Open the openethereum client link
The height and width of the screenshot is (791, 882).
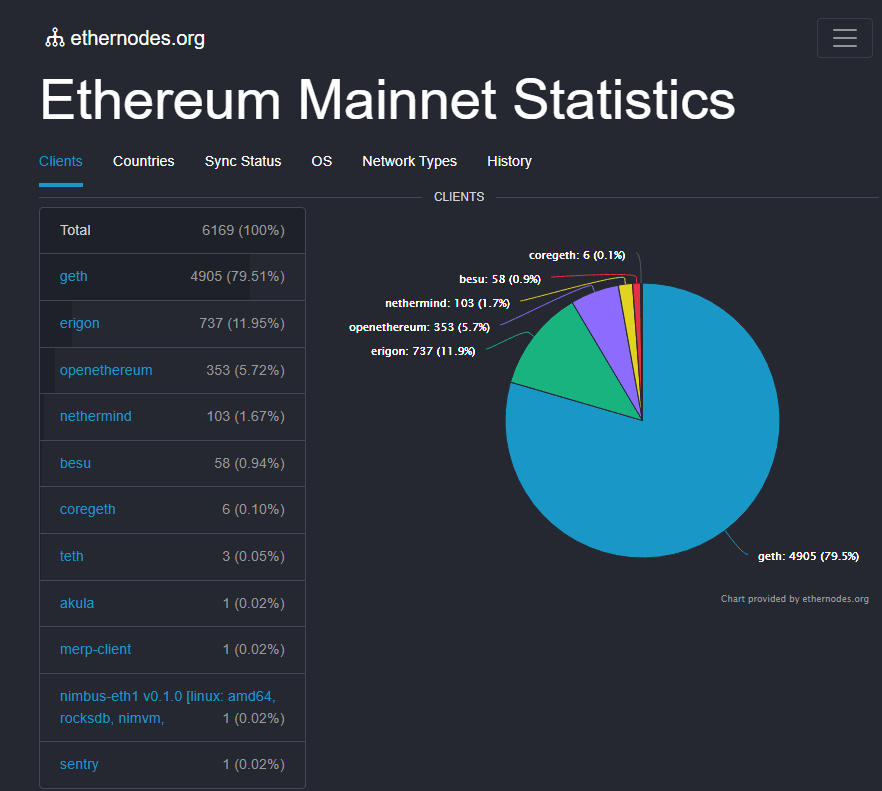pyautogui.click(x=106, y=370)
